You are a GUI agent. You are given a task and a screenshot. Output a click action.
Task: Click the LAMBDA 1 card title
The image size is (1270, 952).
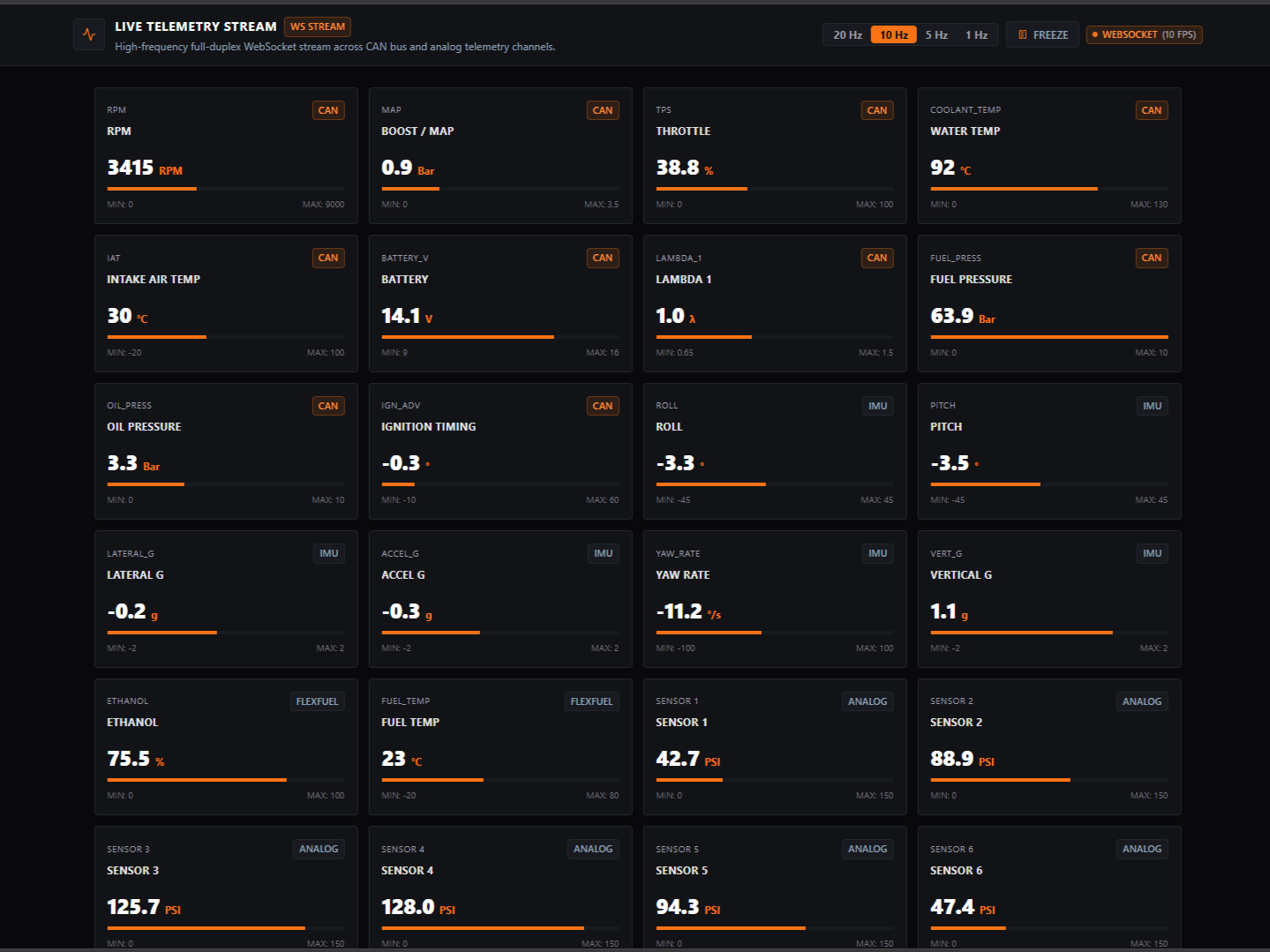pos(683,280)
